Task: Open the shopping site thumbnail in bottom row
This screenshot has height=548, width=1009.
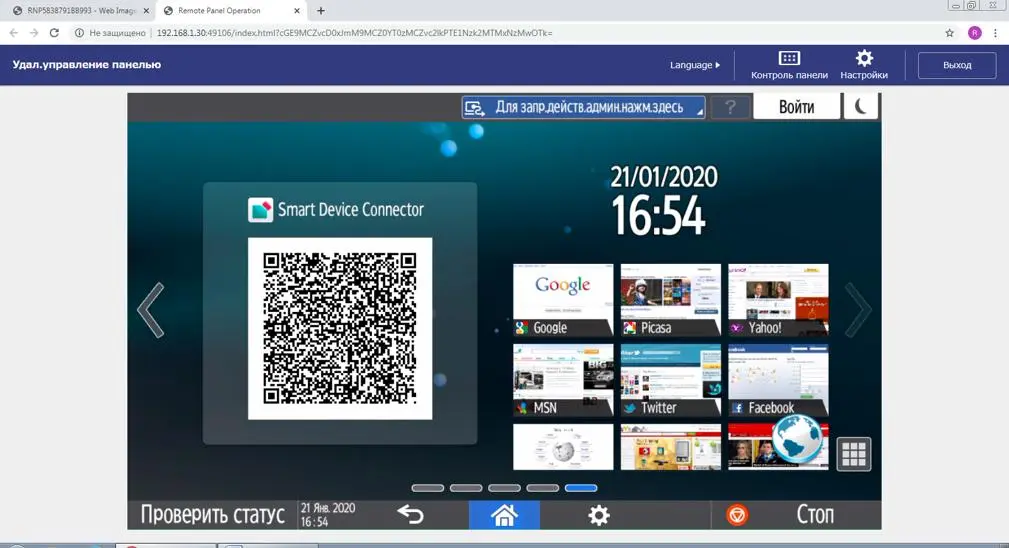Action: click(671, 447)
